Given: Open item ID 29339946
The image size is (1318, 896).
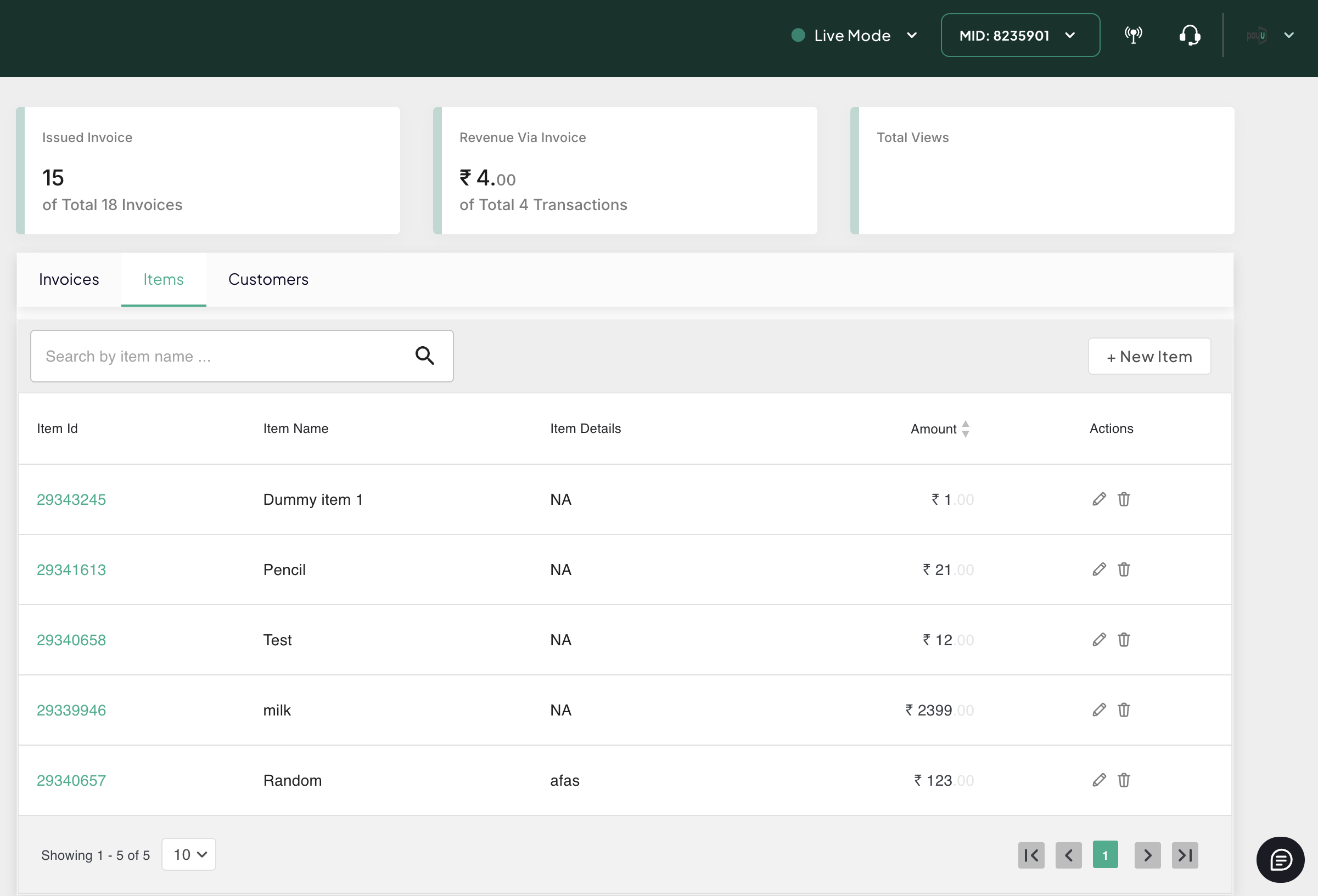Looking at the screenshot, I should coord(71,710).
